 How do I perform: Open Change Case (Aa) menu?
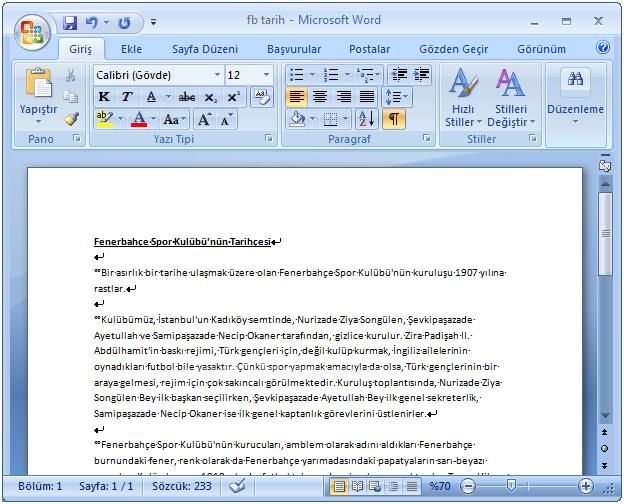tap(174, 119)
